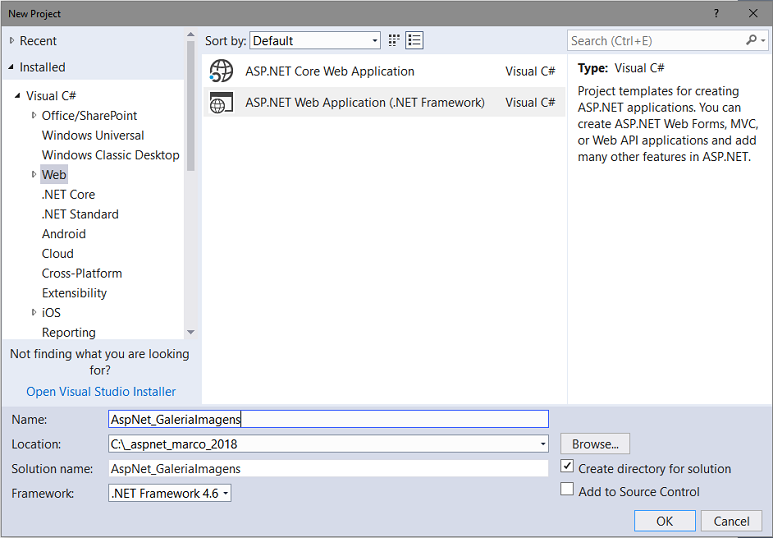Click the ASP.NET Web Application (.NET Framework) icon
The height and width of the screenshot is (538, 773).
221,103
